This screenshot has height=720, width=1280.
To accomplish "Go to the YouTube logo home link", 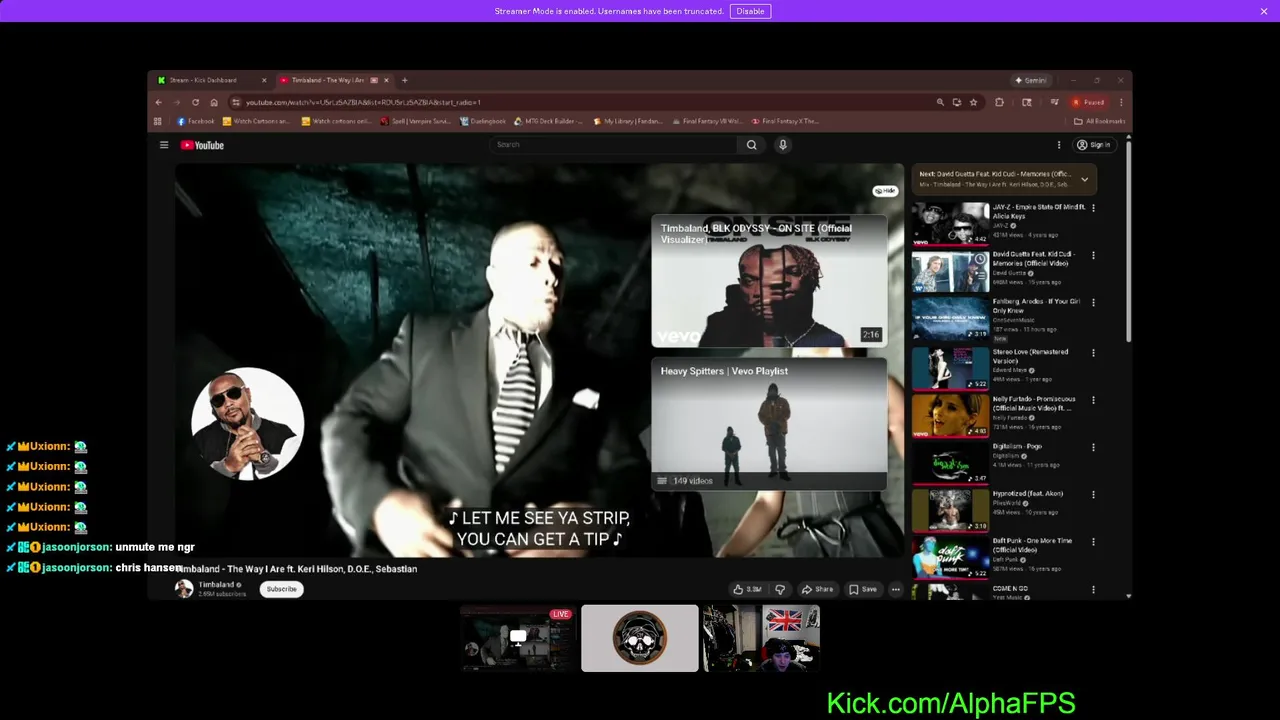I will (202, 145).
